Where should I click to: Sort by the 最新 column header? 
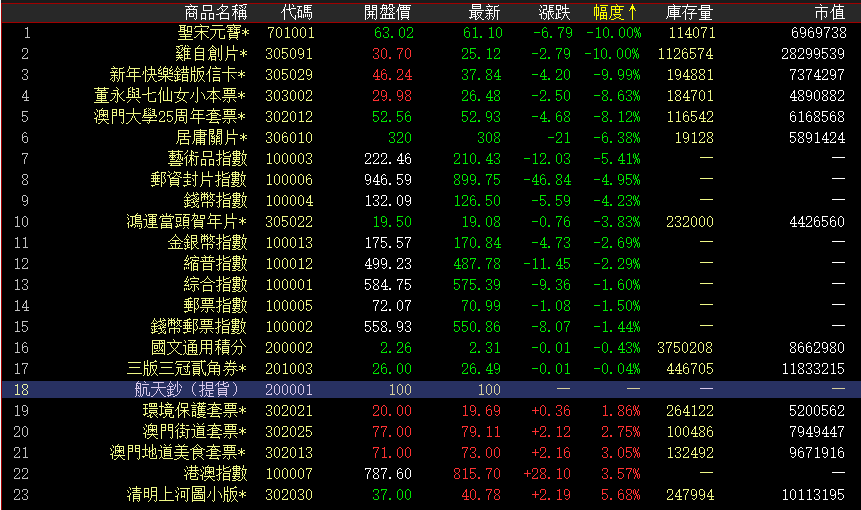[484, 12]
